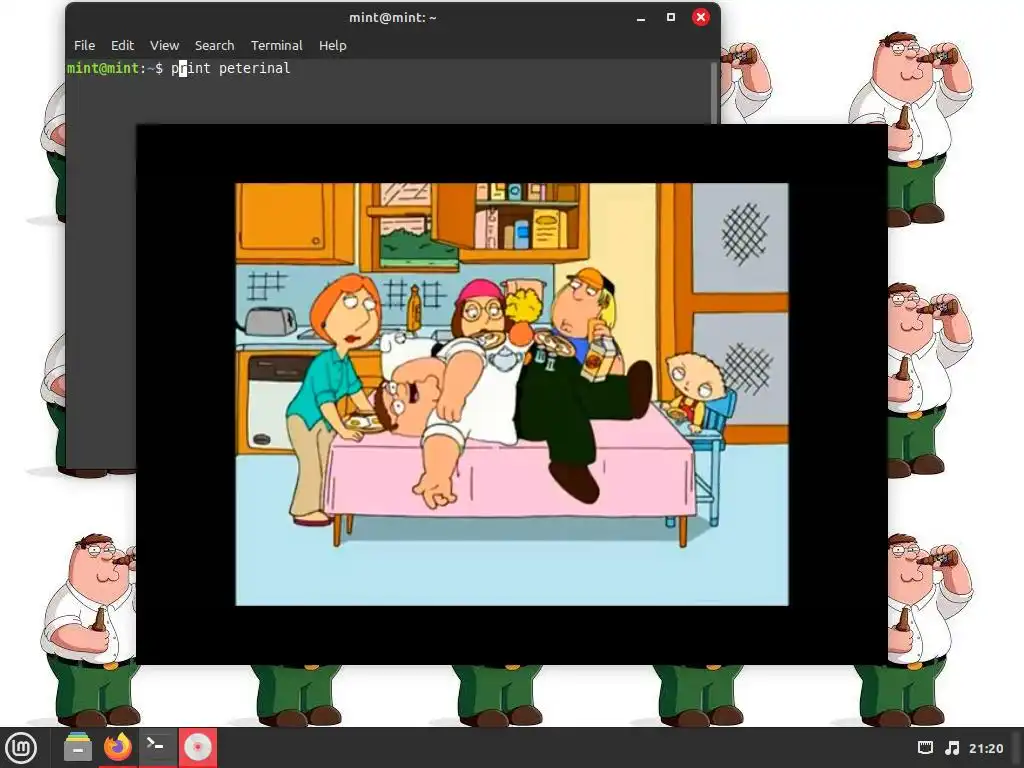Open the View menu in terminal
Viewport: 1024px width, 768px height.
[164, 46]
